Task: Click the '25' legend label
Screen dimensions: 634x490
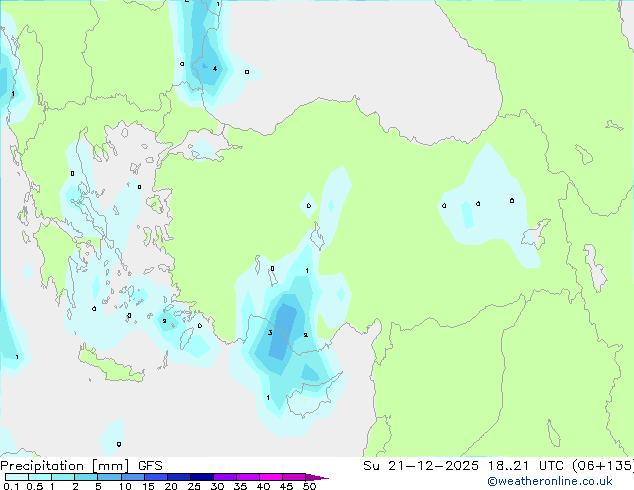Action: (194, 486)
